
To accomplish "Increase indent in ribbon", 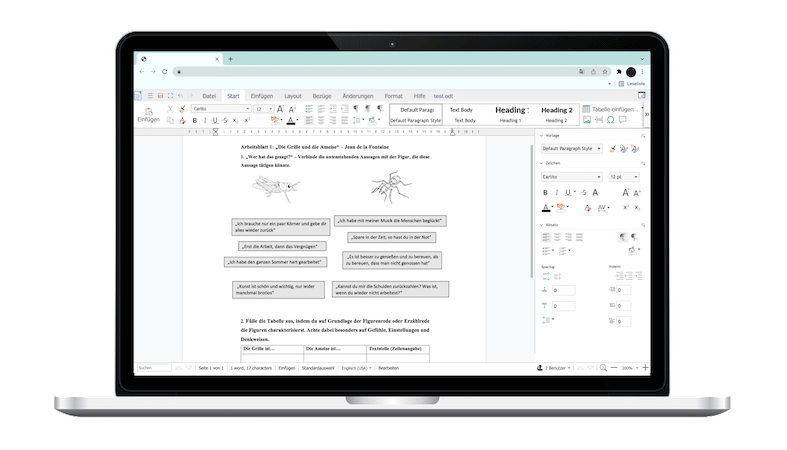I will click(332, 109).
